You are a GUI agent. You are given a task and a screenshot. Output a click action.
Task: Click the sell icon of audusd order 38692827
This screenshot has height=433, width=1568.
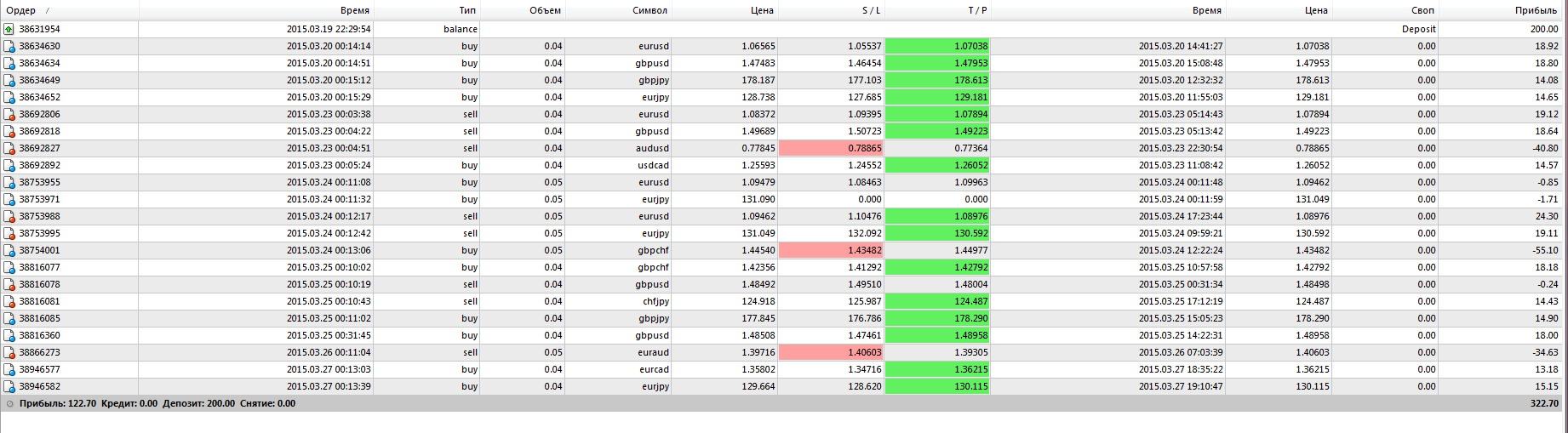coord(9,148)
